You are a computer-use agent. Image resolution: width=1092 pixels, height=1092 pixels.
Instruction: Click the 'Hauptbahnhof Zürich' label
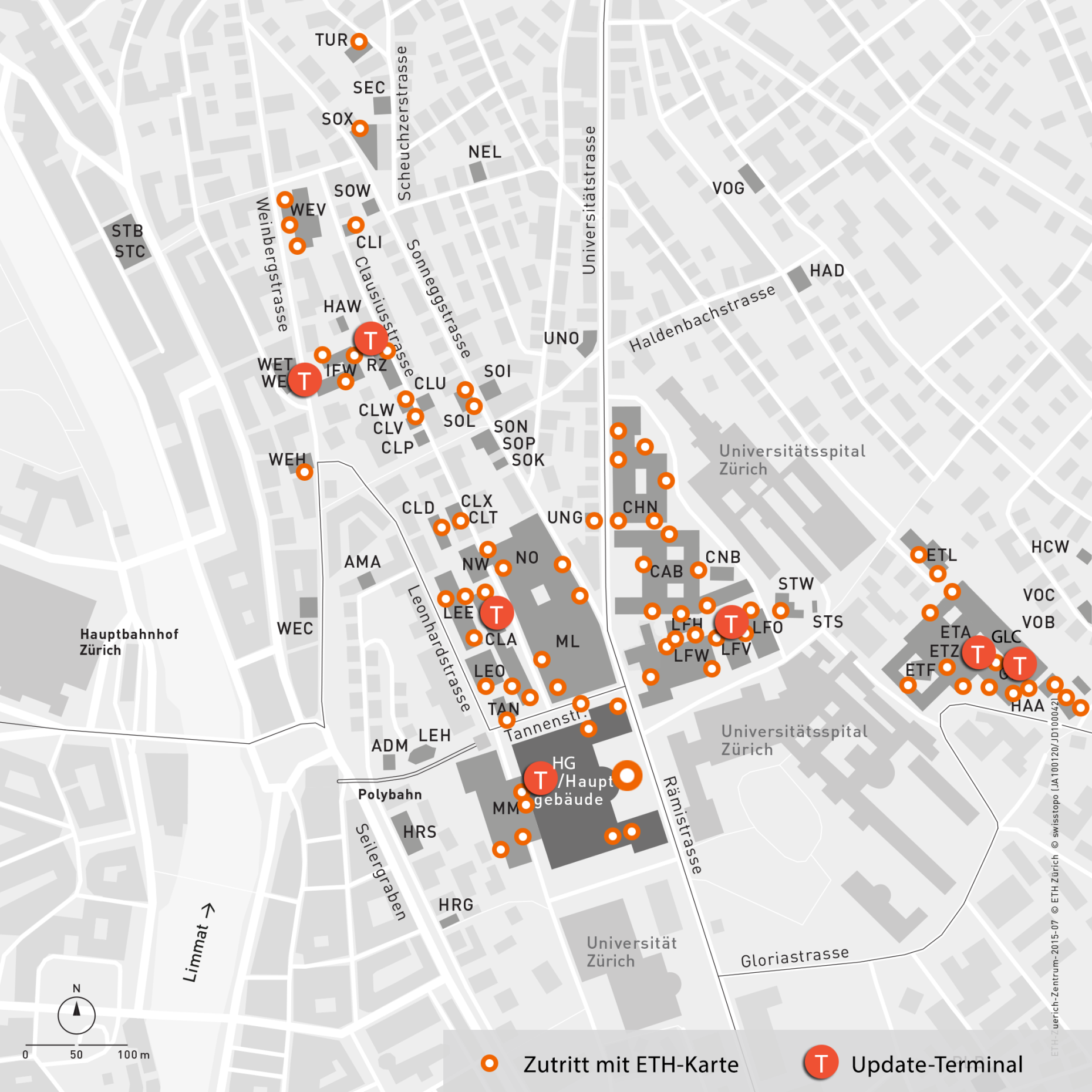click(129, 642)
